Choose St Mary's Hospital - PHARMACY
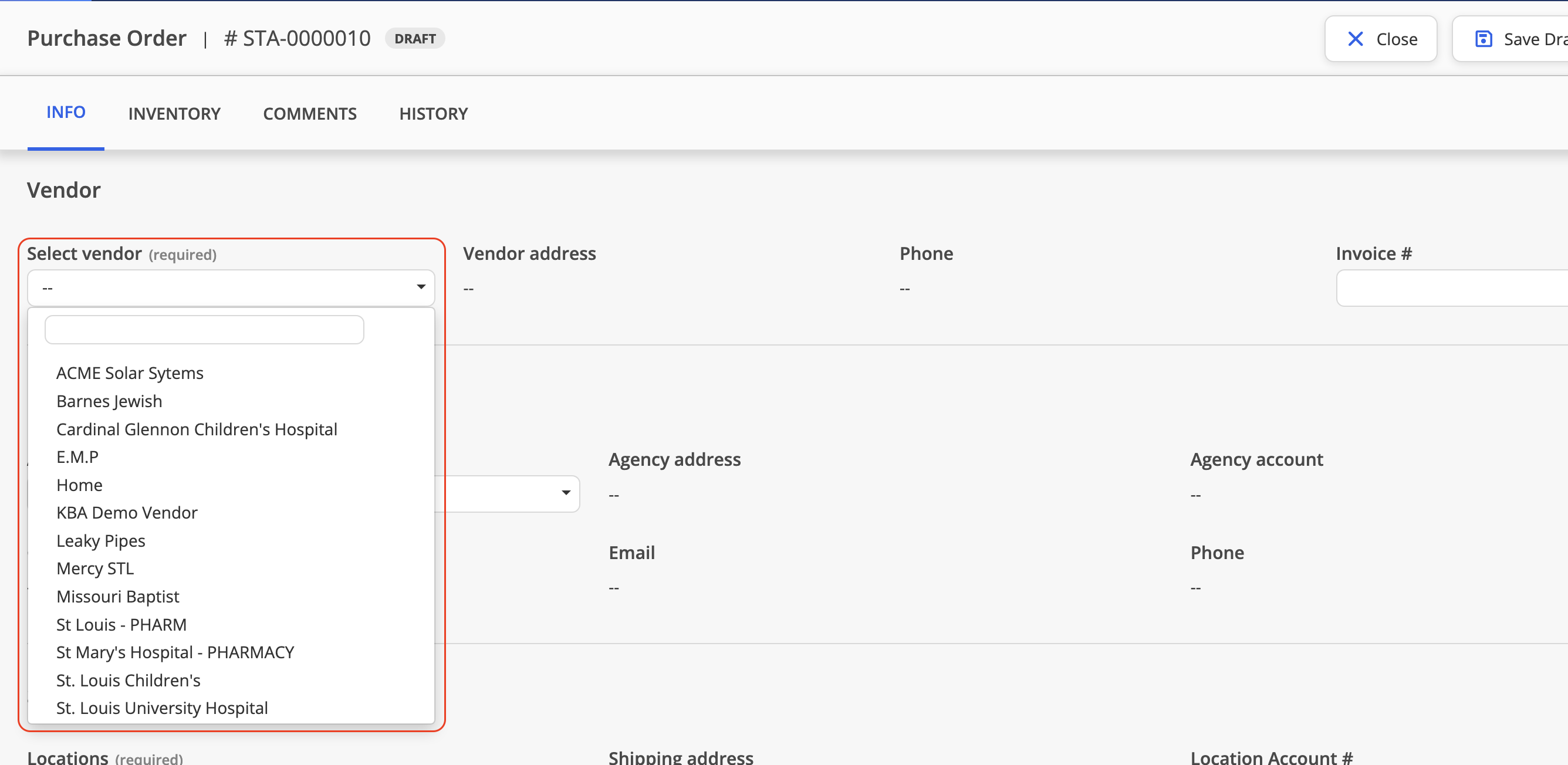 click(175, 652)
